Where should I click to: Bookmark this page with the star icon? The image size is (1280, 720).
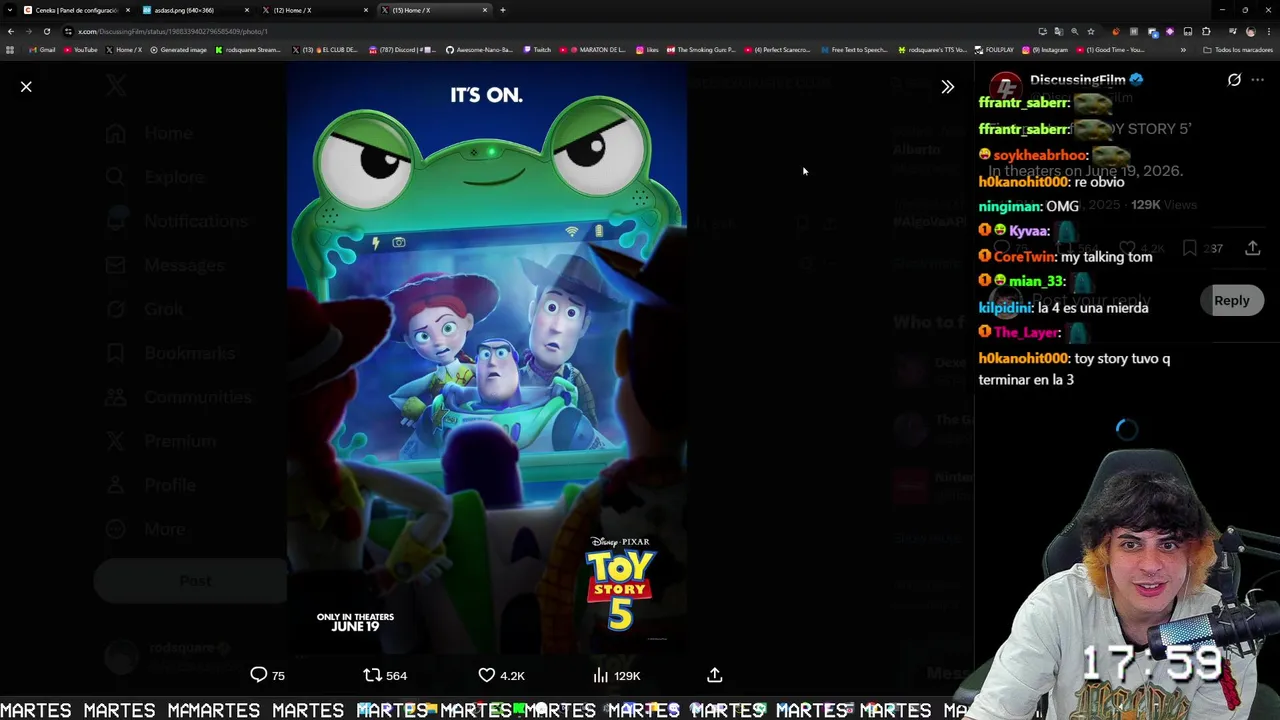click(x=1090, y=31)
